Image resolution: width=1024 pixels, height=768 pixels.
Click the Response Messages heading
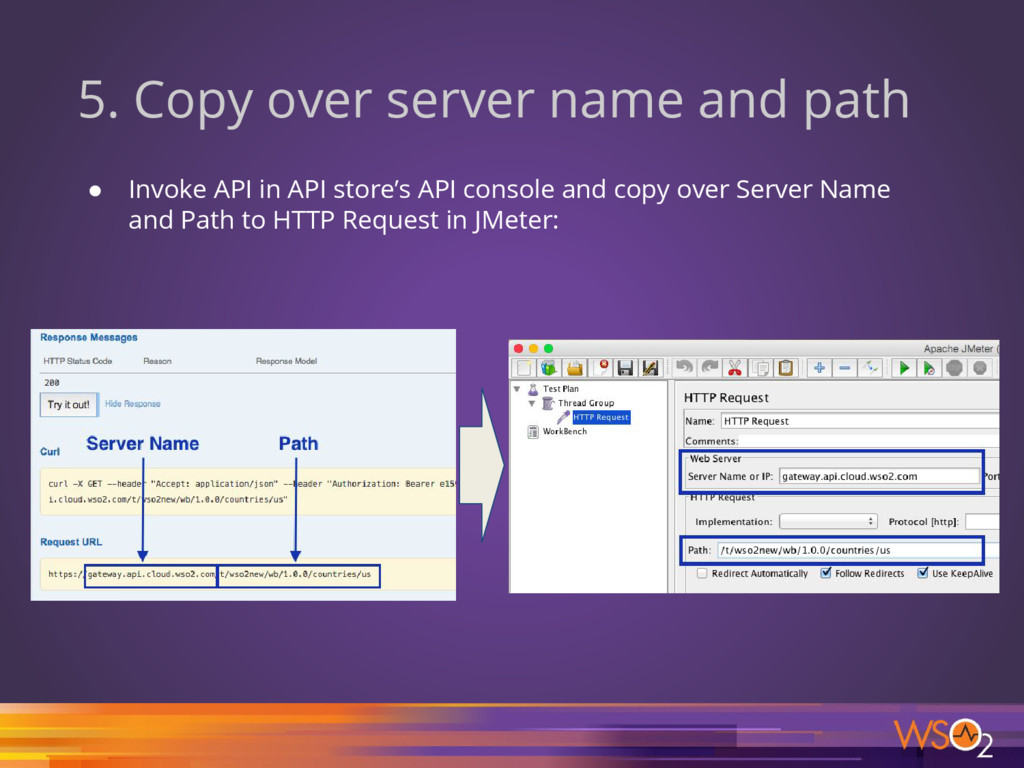(89, 338)
